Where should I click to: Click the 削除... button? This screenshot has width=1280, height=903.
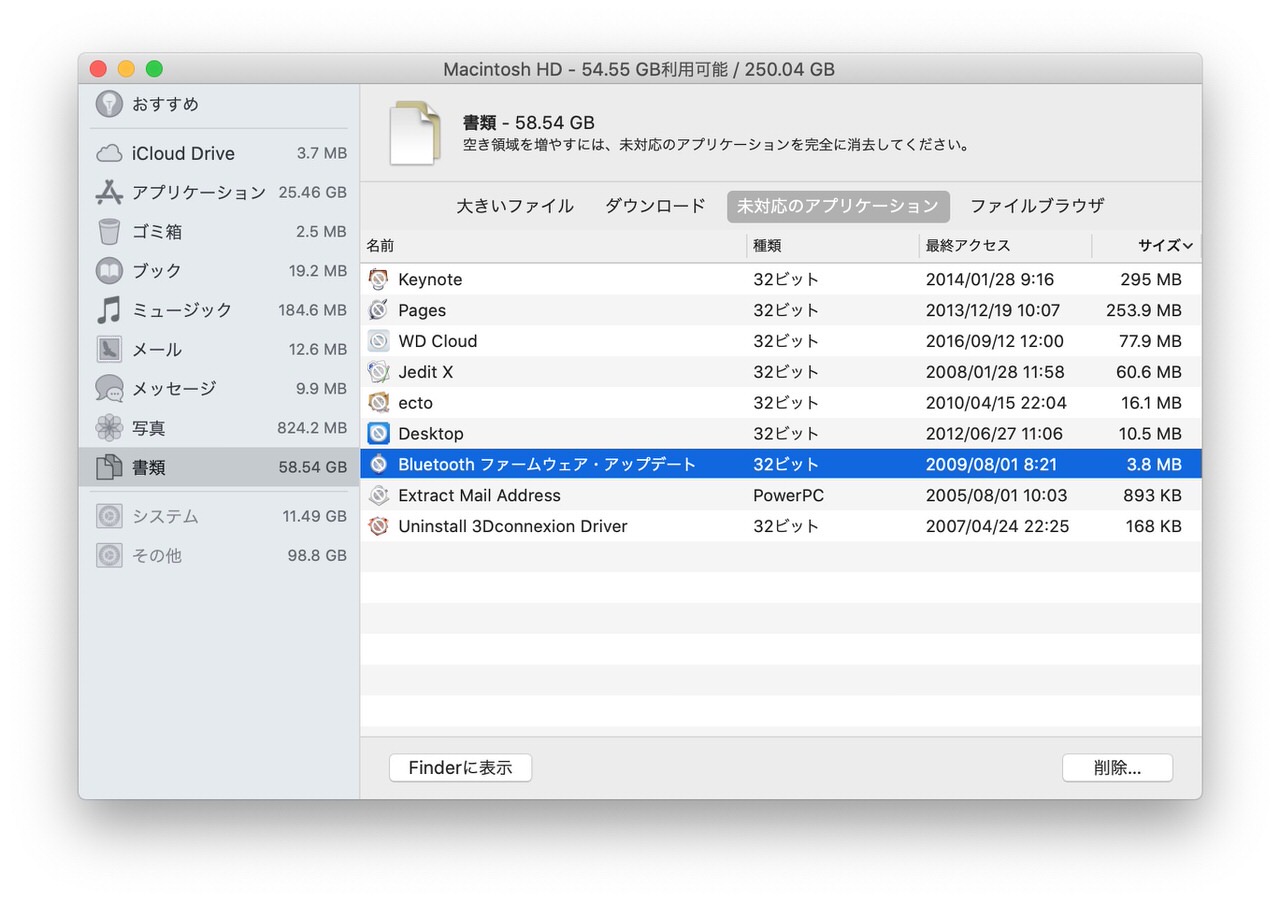1117,768
